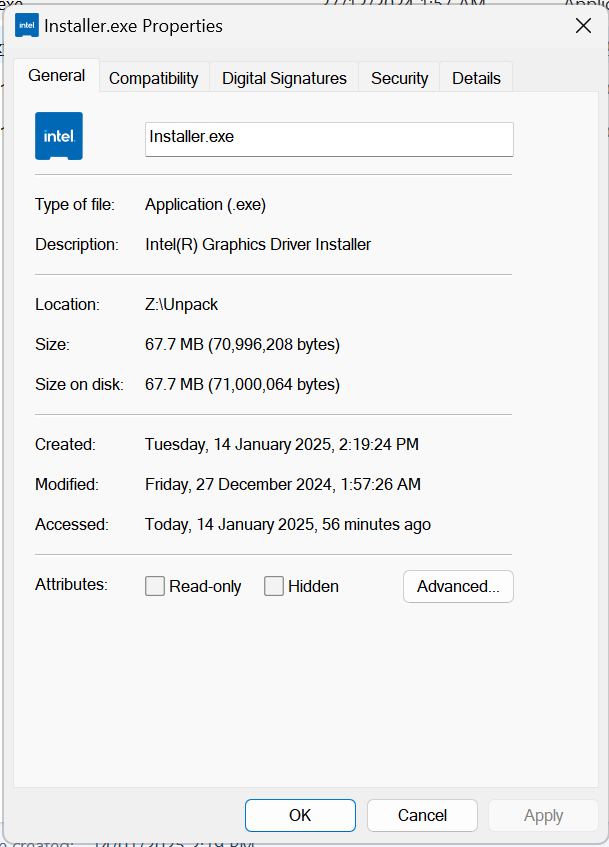Click the Intel icon in the title bar
The image size is (609, 847).
[27, 26]
